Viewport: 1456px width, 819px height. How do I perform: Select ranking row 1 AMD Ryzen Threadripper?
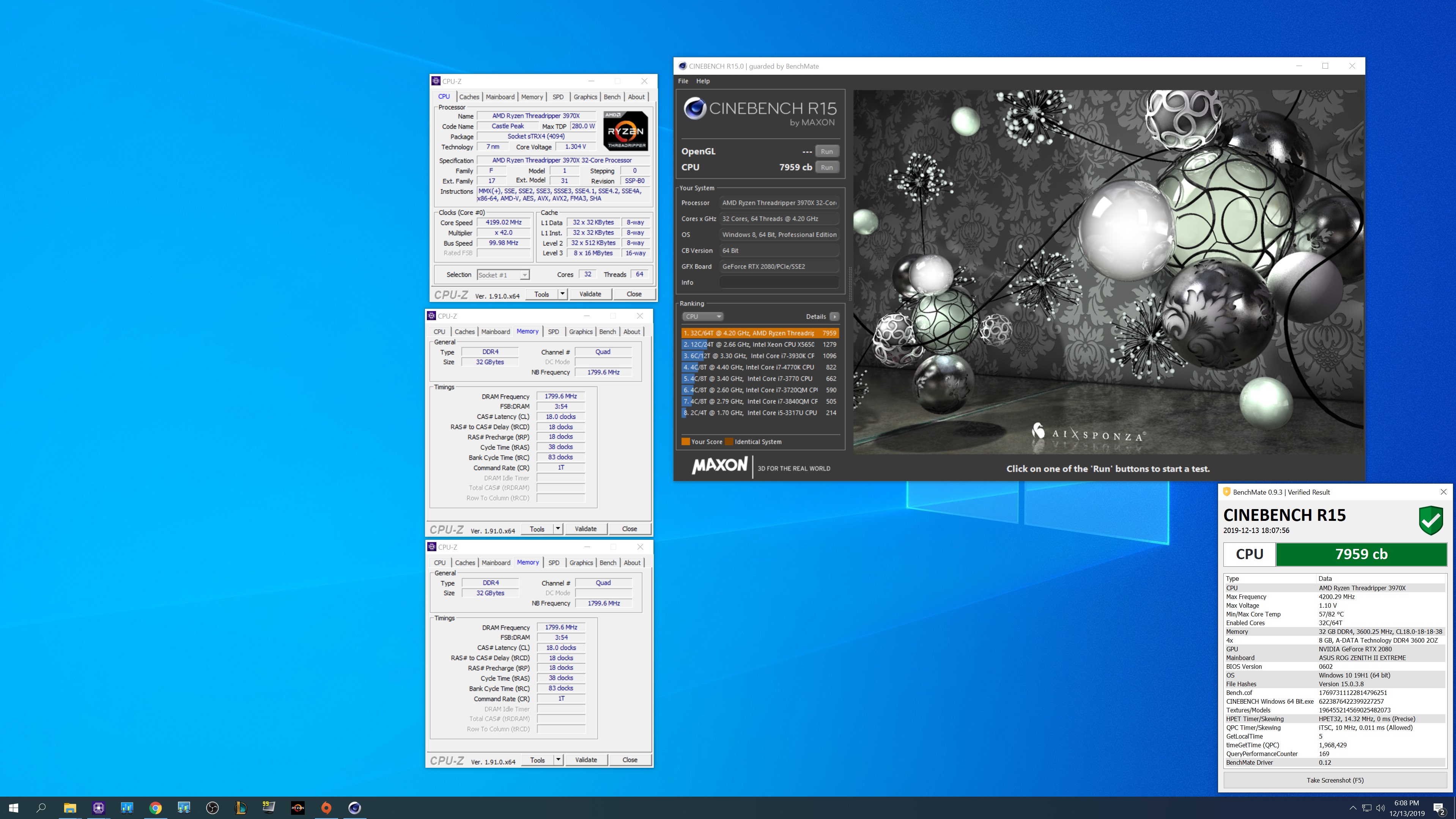click(760, 333)
